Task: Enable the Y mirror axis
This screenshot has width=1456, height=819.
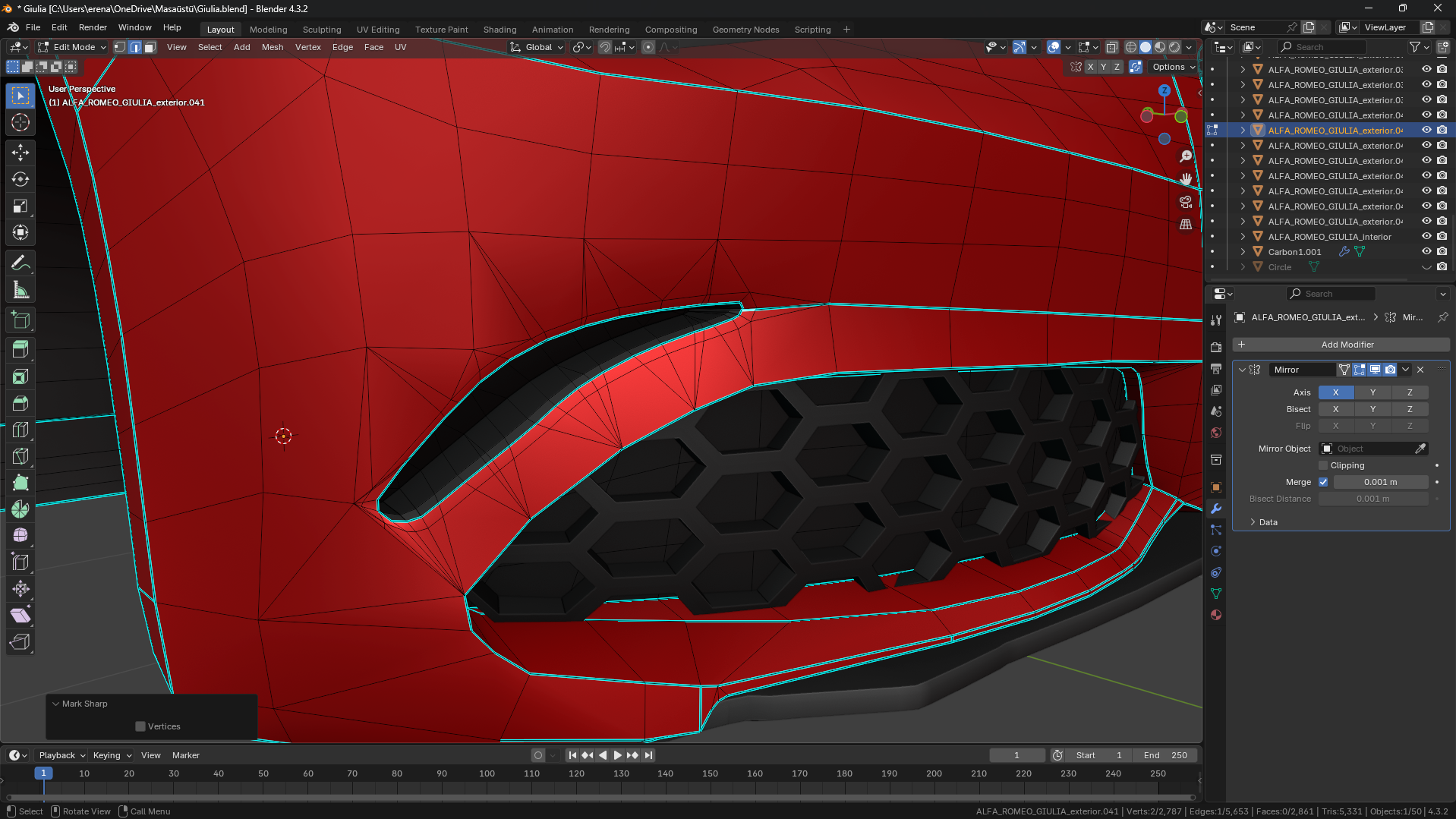Action: (1372, 392)
